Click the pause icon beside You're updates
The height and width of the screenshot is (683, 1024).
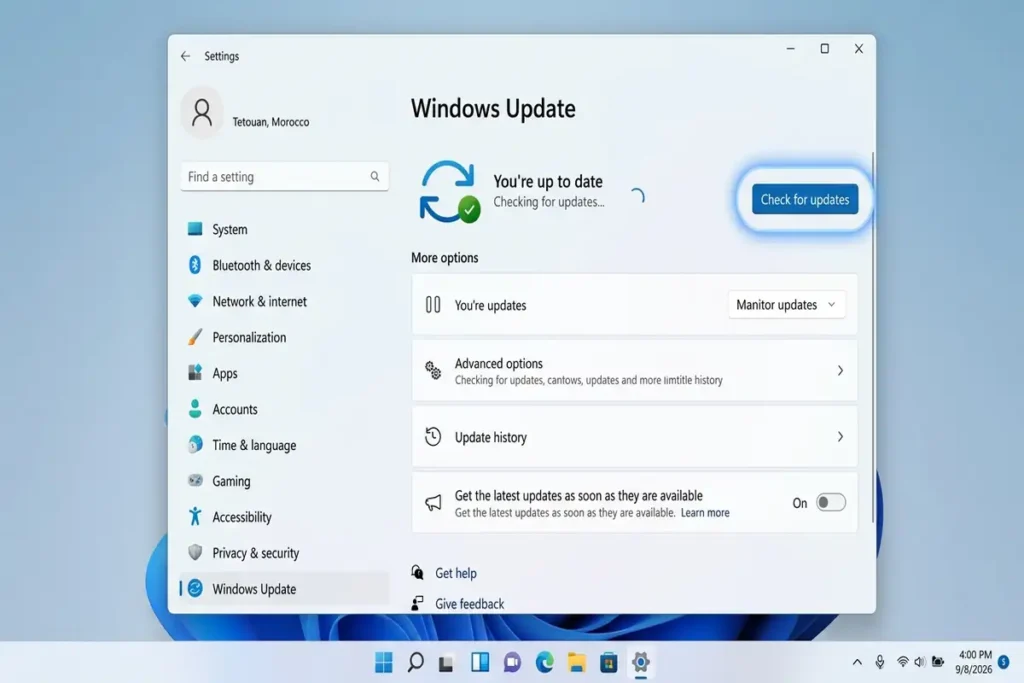coord(433,304)
